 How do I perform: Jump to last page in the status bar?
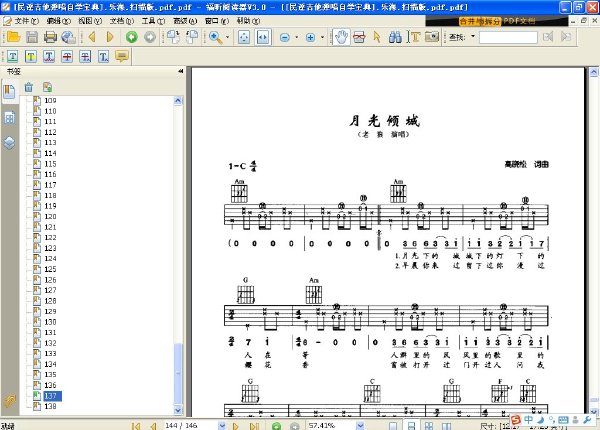(254, 426)
